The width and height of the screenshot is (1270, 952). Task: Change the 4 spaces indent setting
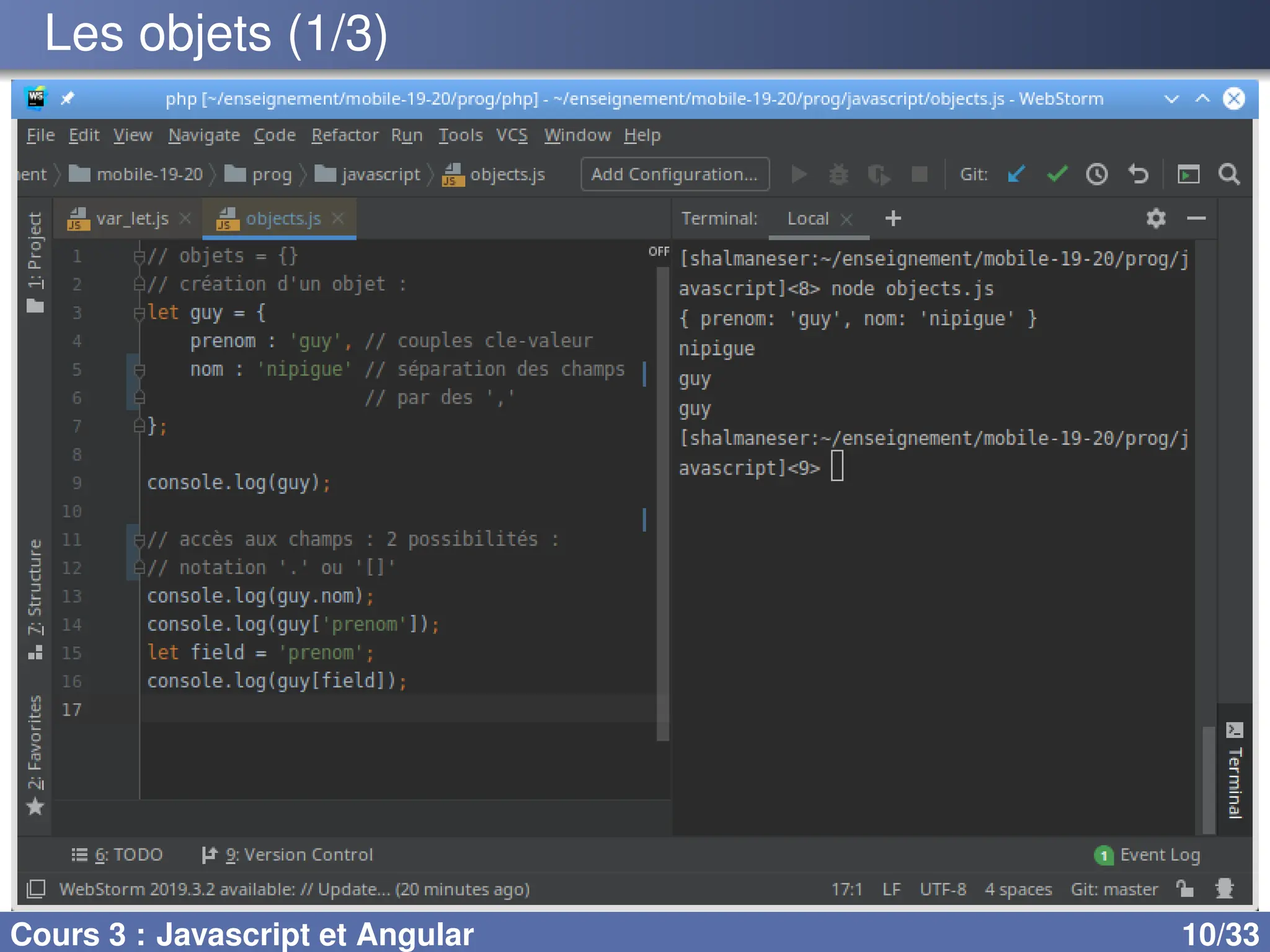(1018, 889)
